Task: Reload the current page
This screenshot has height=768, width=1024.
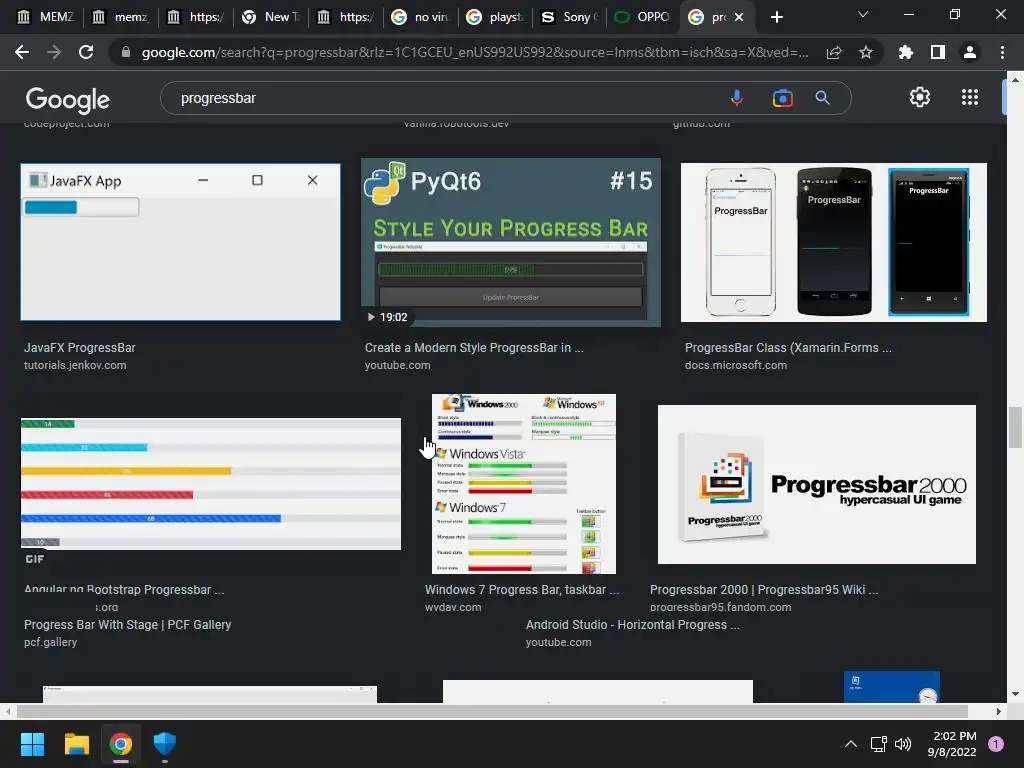Action: click(x=86, y=52)
